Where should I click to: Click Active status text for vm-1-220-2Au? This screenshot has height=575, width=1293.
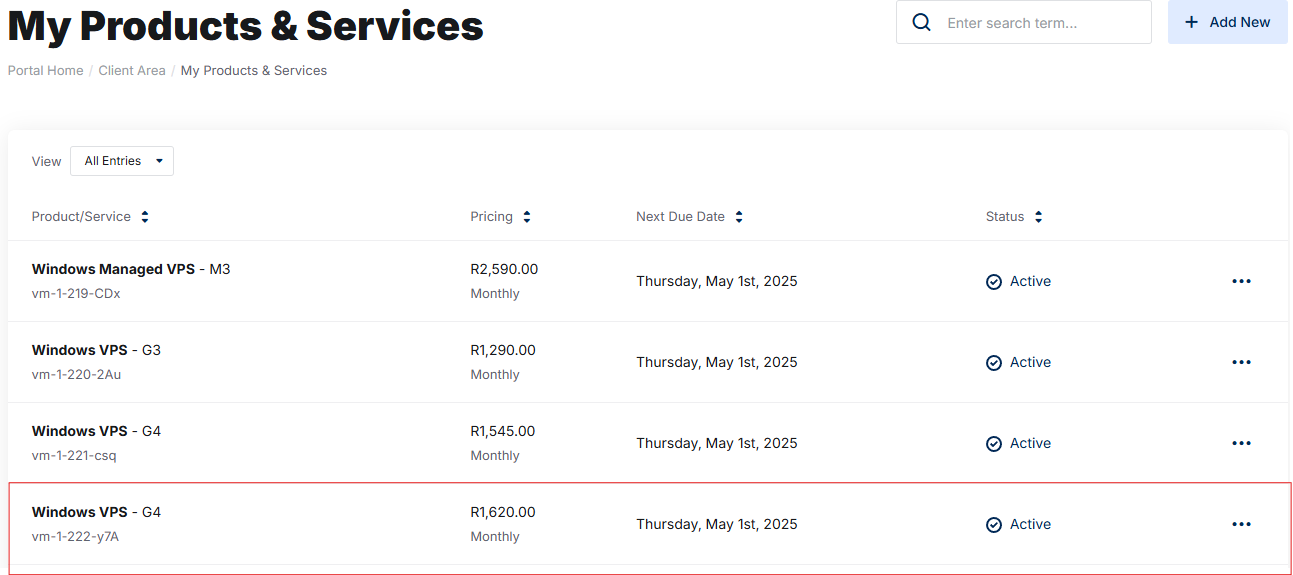(x=1030, y=362)
